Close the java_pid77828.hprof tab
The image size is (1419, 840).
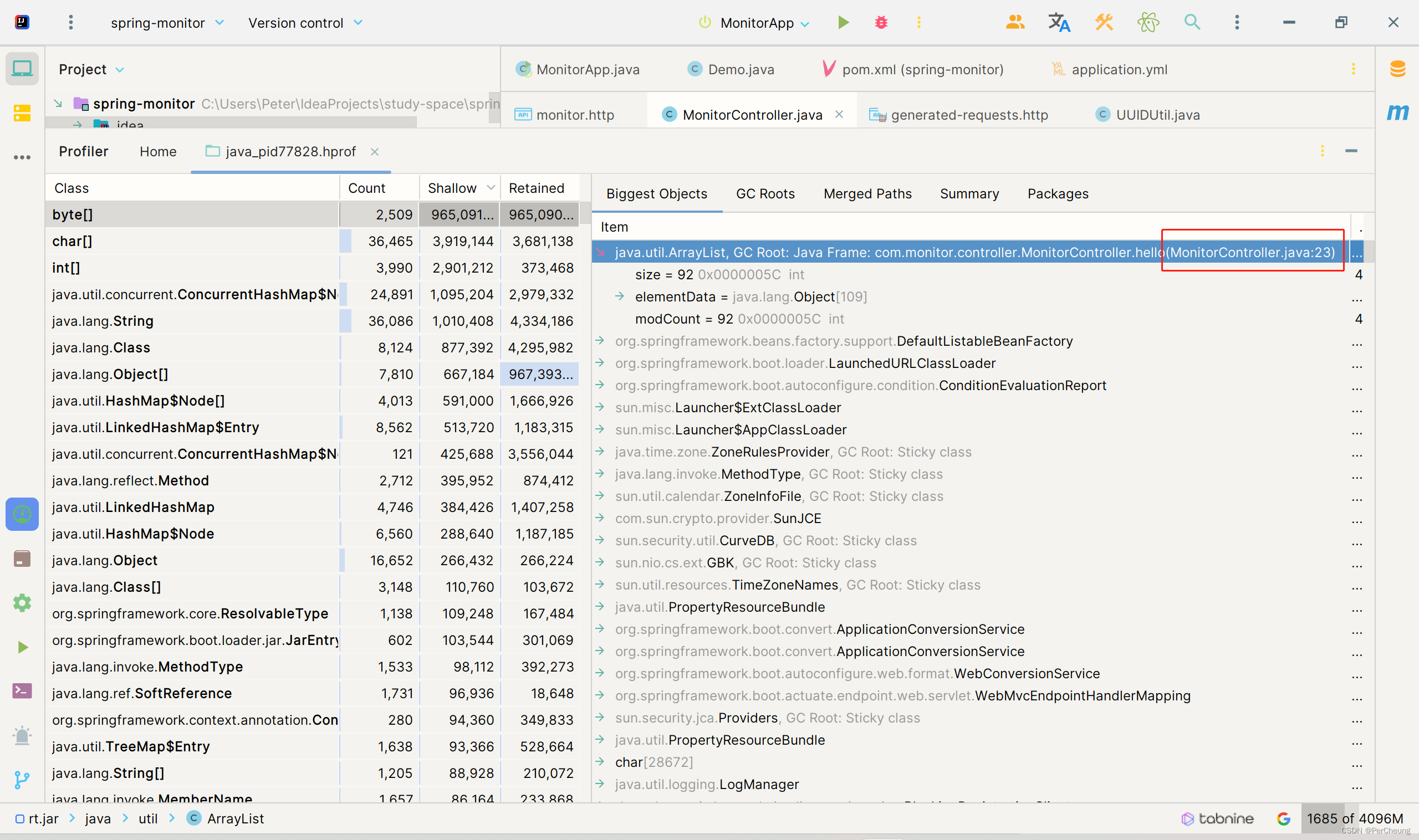click(374, 152)
